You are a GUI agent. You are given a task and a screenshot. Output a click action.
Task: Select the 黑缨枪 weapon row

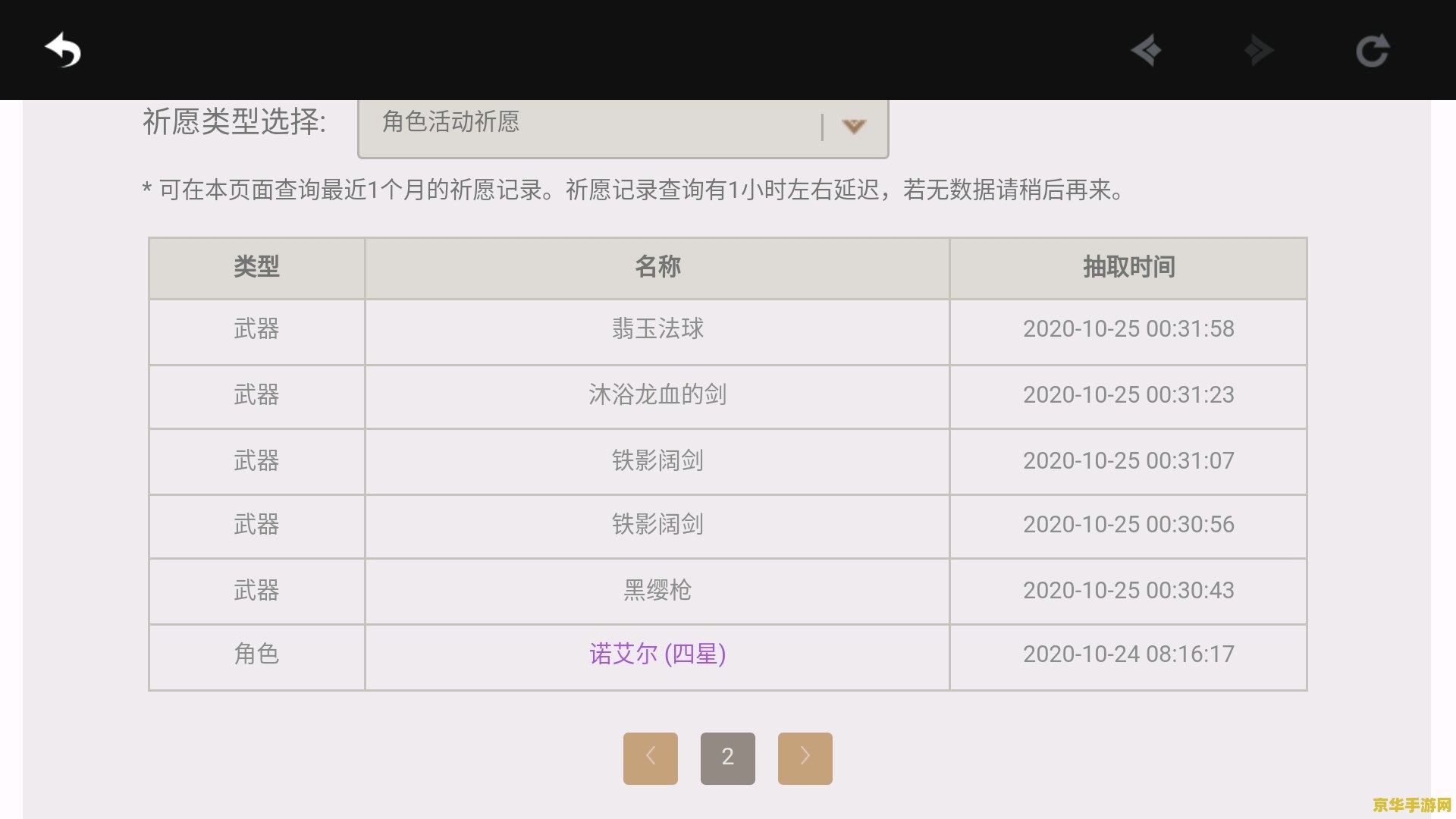657,591
